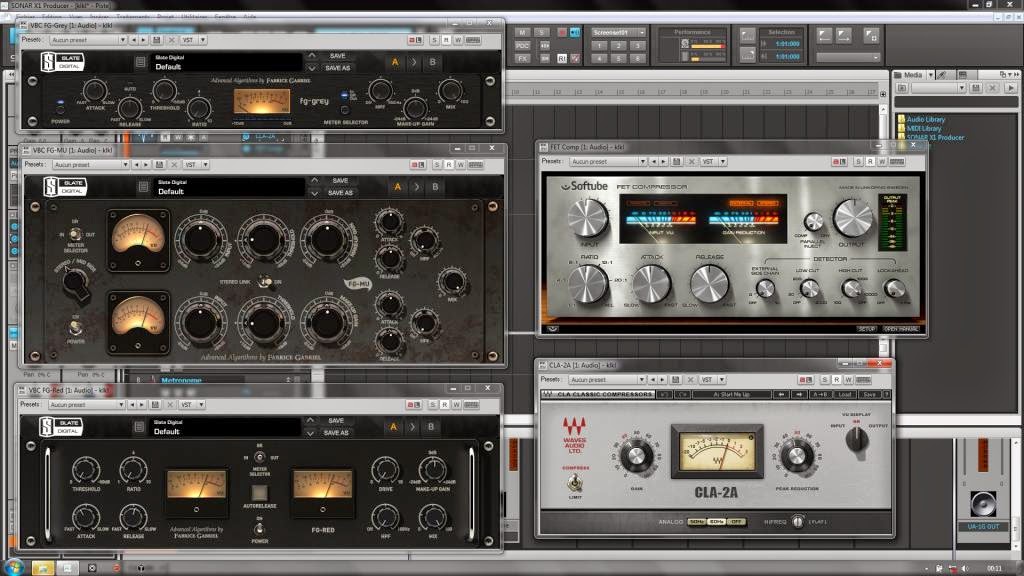This screenshot has width=1024, height=576.
Task: Open the keyboard icon in the FG-Grey window
Action: pyautogui.click(x=473, y=40)
